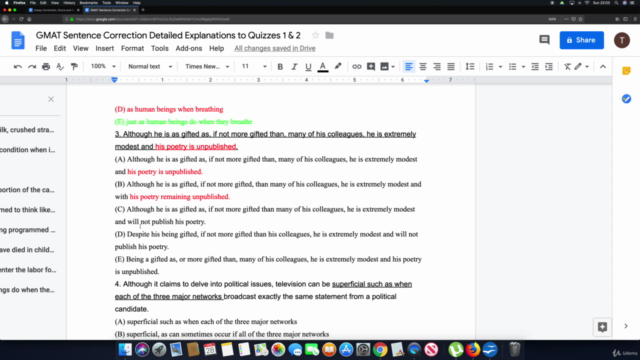640x360 pixels.
Task: Print the document using the printer icon
Action: pyautogui.click(x=46, y=67)
